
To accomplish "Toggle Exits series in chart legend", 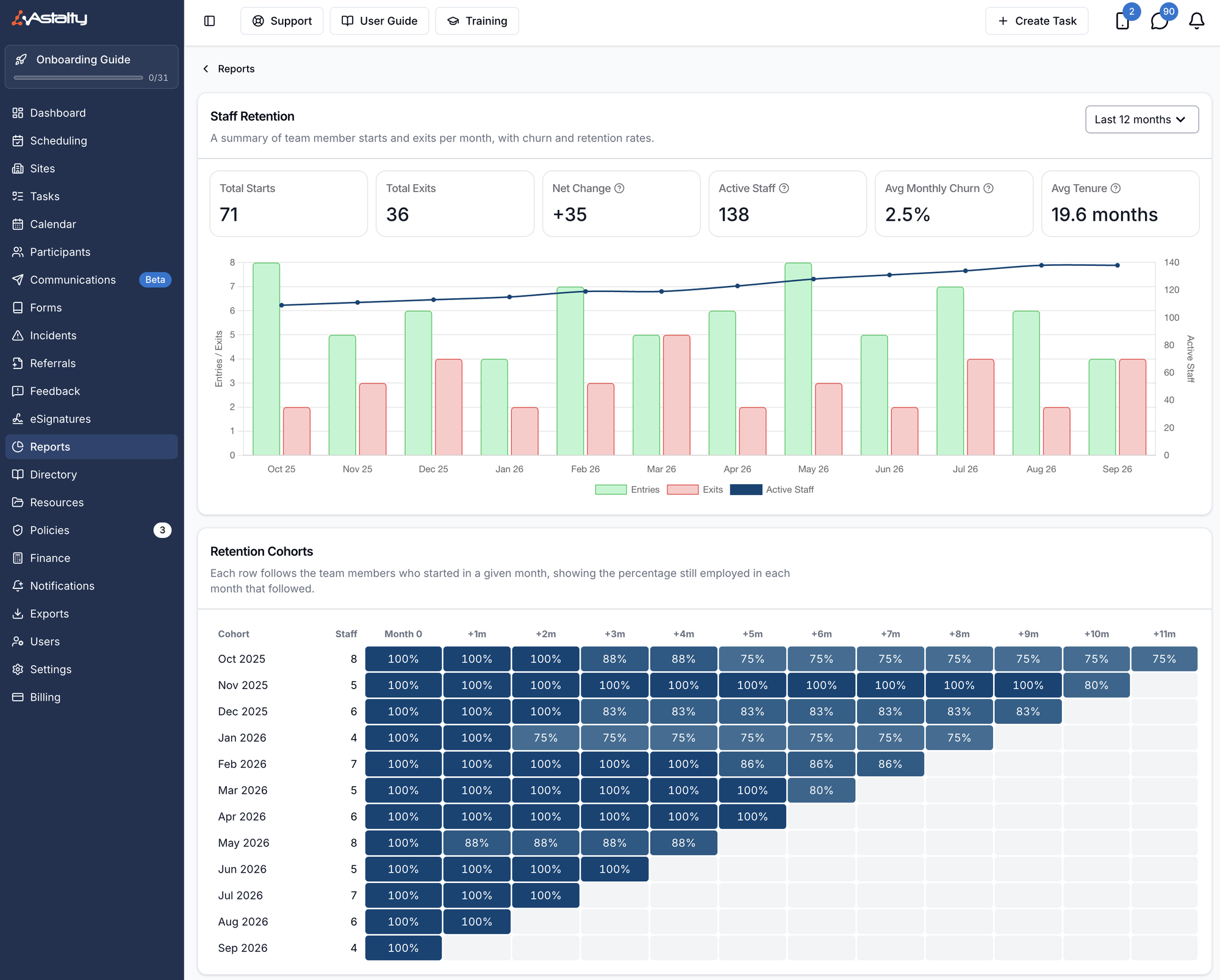I will [x=695, y=490].
